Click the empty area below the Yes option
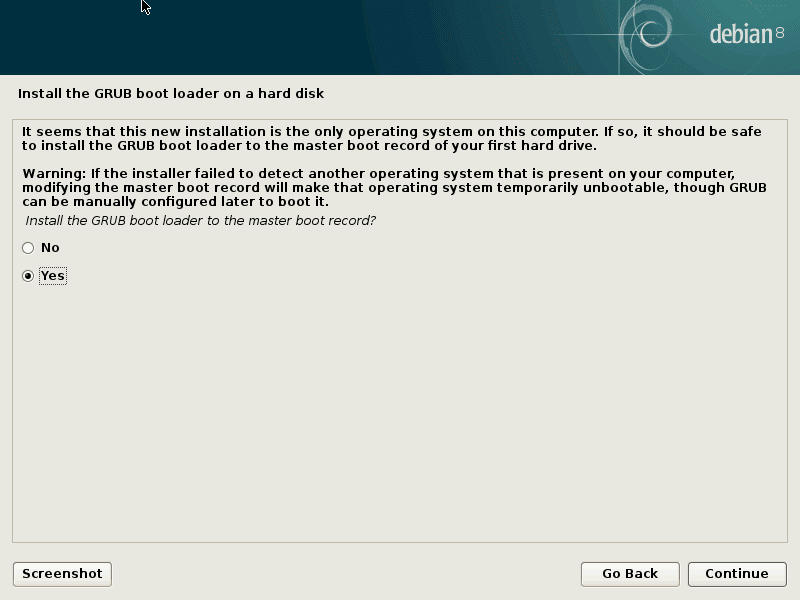800x600 pixels. (x=400, y=413)
